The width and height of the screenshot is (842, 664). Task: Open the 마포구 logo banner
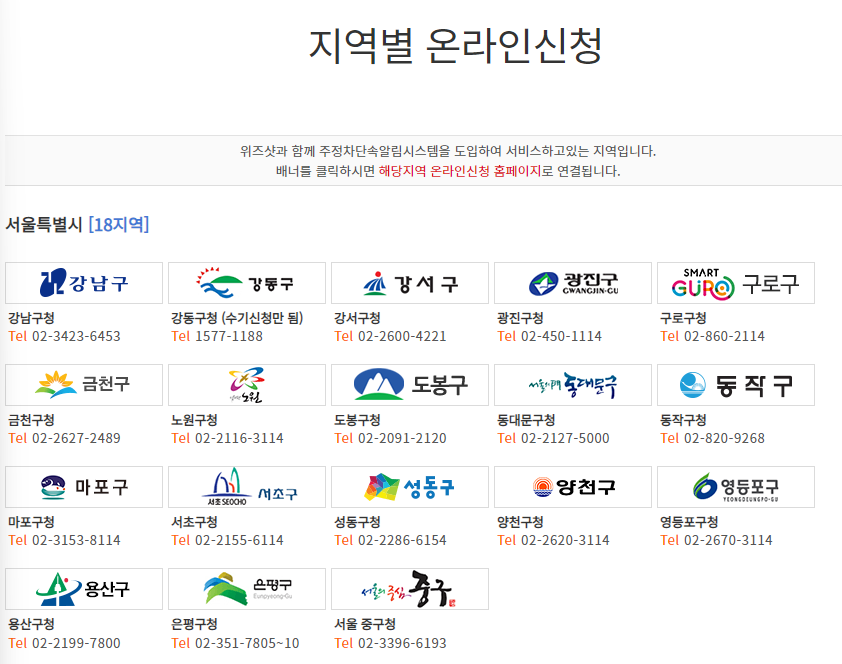(84, 487)
